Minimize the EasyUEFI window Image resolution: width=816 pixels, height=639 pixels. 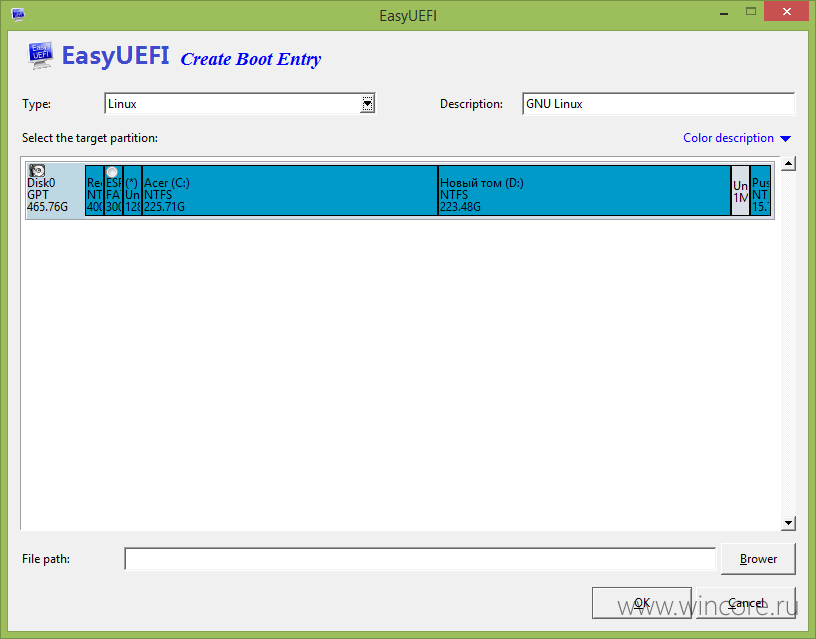[x=723, y=13]
